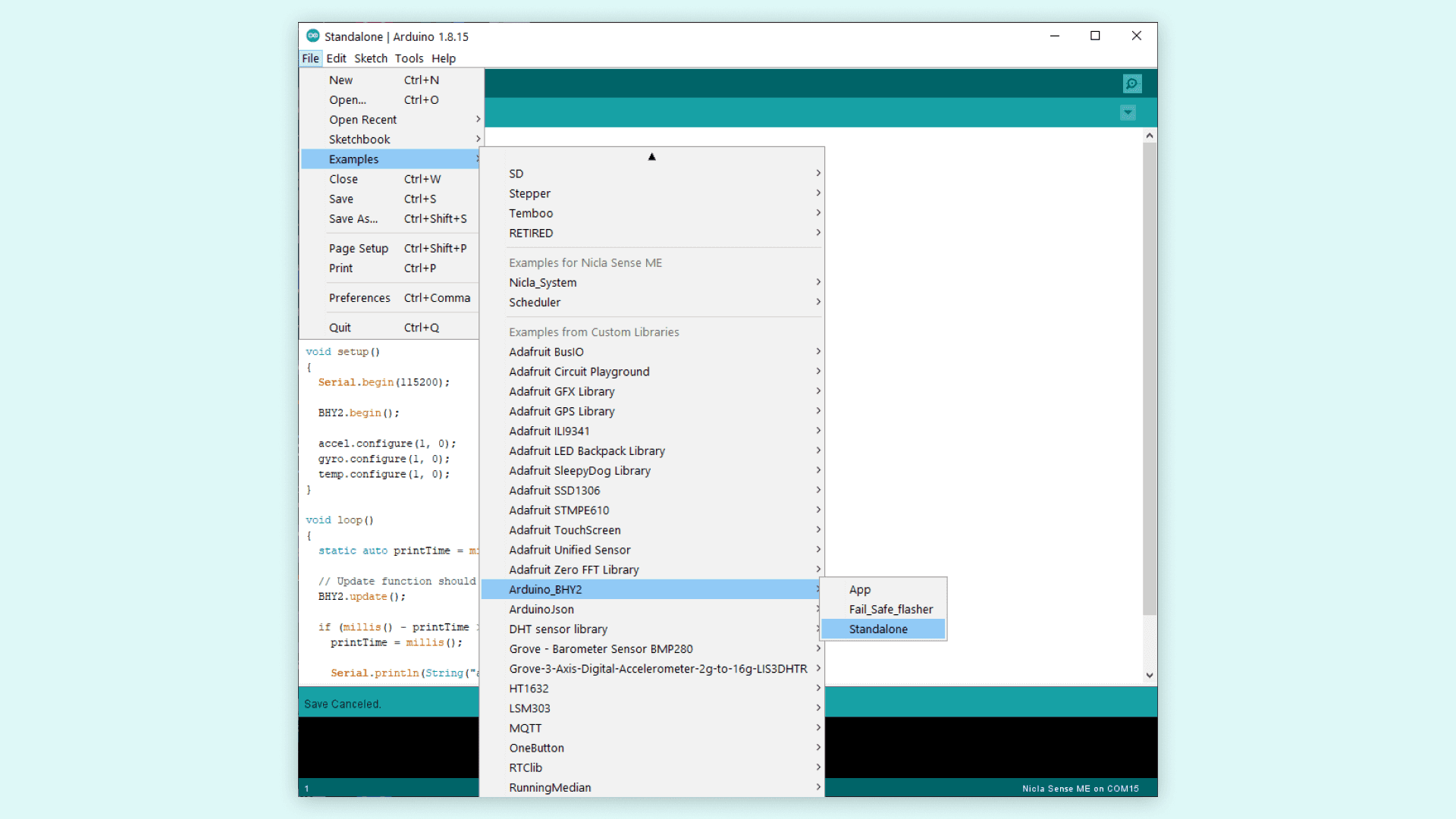Click the tab dropdown arrow icon
Screen dimensions: 1456x819
coord(1128,113)
